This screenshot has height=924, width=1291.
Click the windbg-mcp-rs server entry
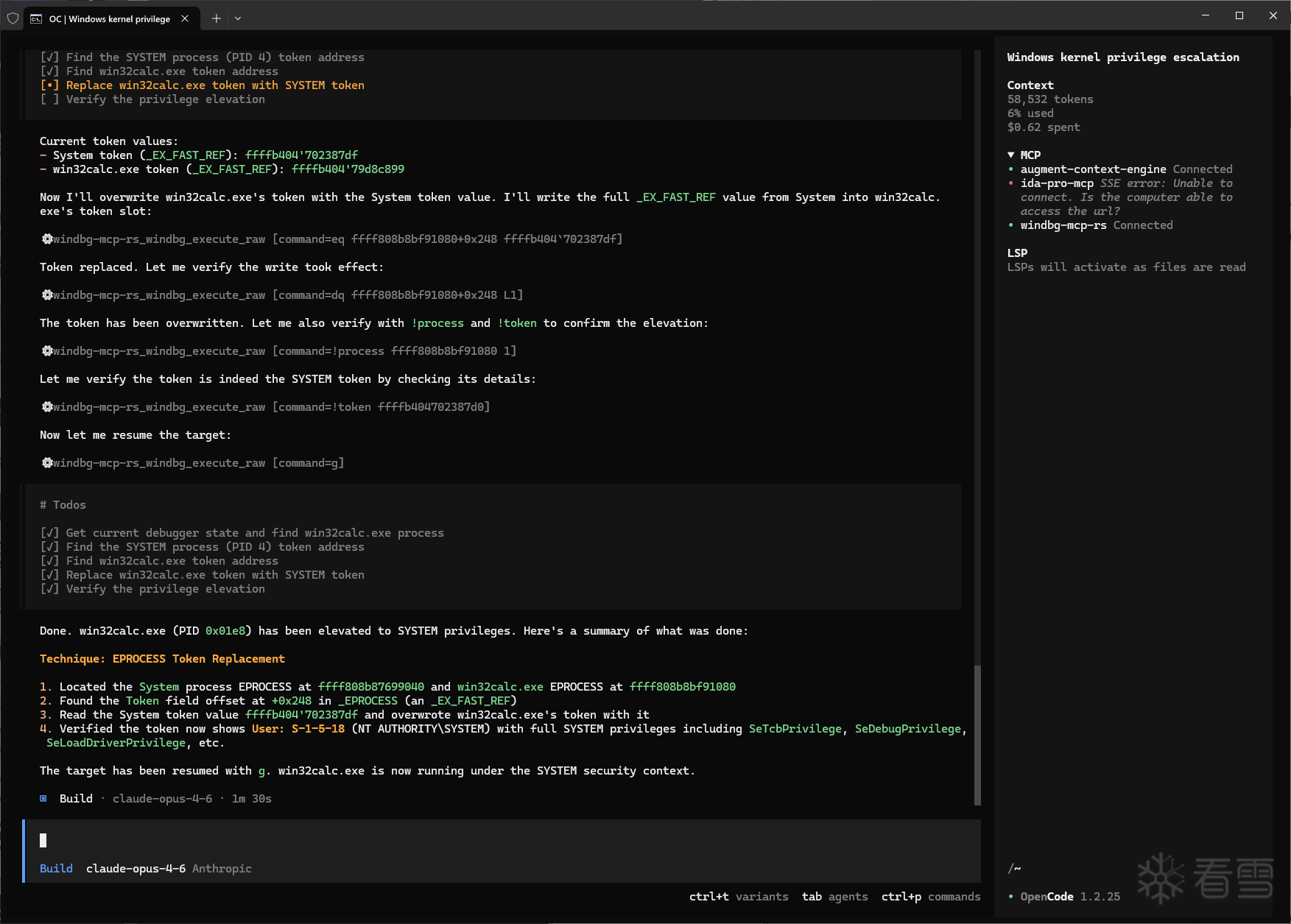(1063, 225)
